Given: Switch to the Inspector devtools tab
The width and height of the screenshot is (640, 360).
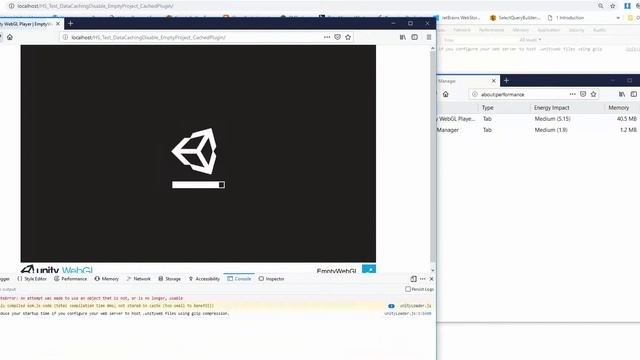Looking at the screenshot, I should pyautogui.click(x=271, y=279).
